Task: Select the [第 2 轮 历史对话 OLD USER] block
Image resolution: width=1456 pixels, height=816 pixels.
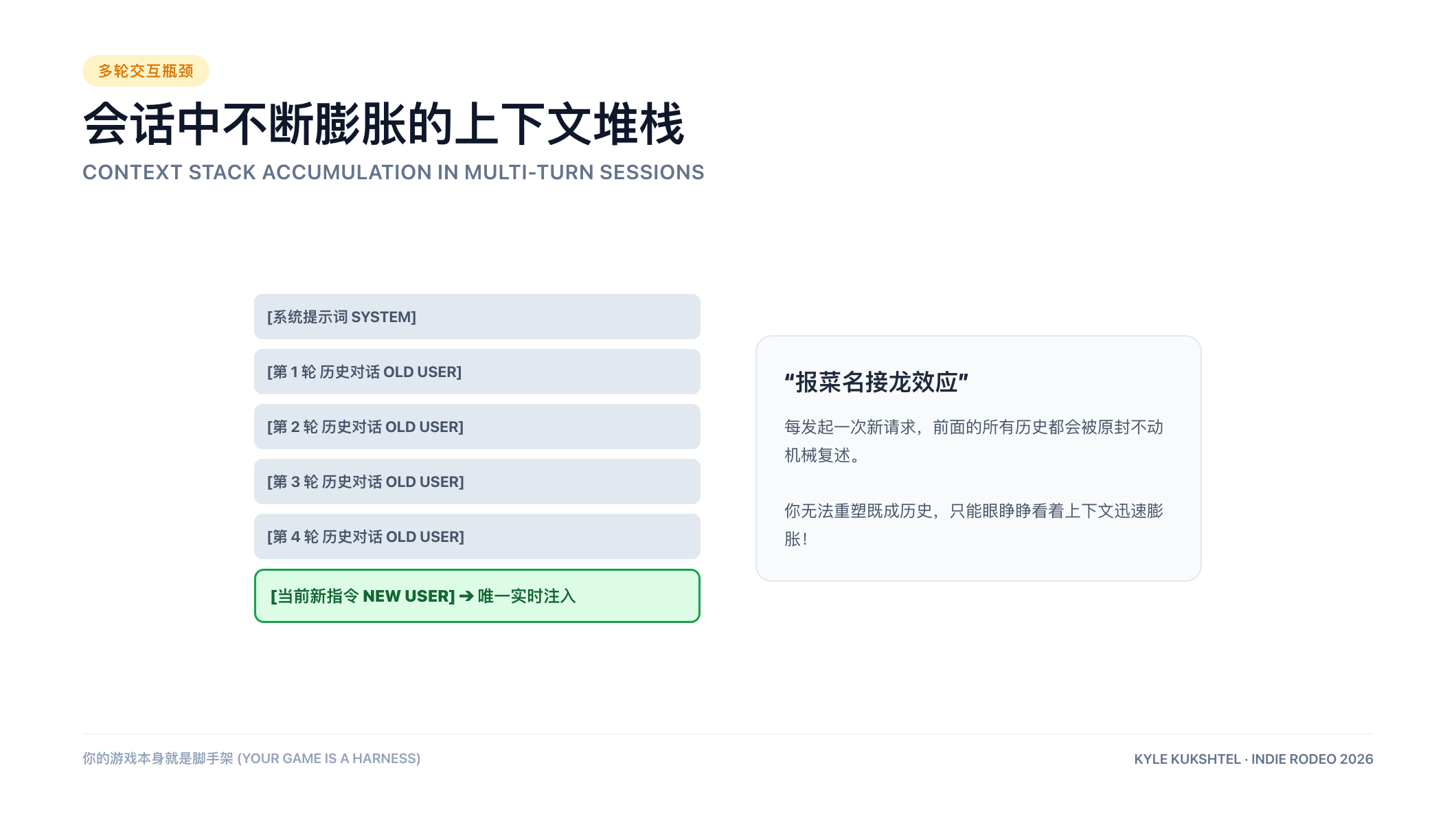Action: (x=477, y=427)
